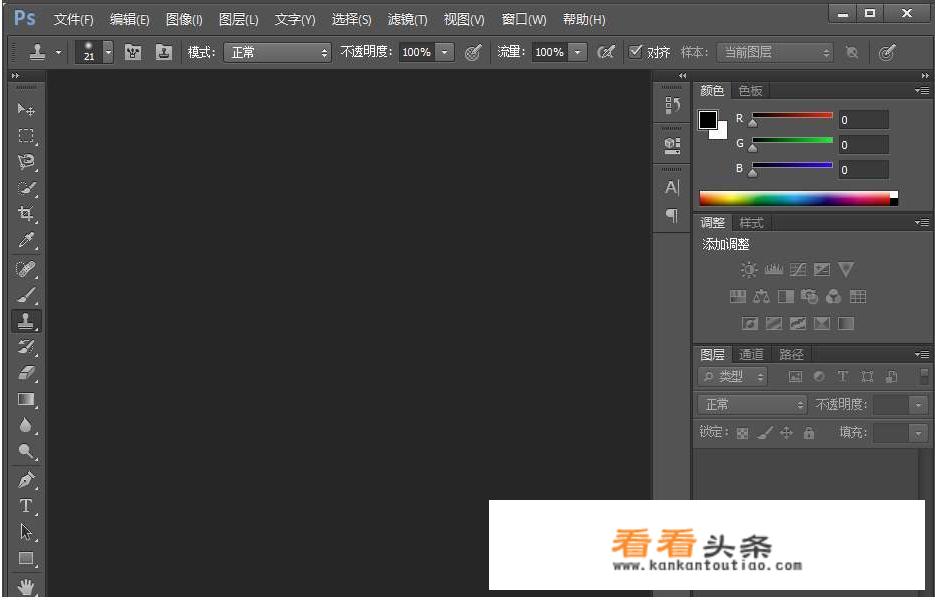The image size is (935, 600).
Task: Select the History Brush tool
Action: coord(26,347)
